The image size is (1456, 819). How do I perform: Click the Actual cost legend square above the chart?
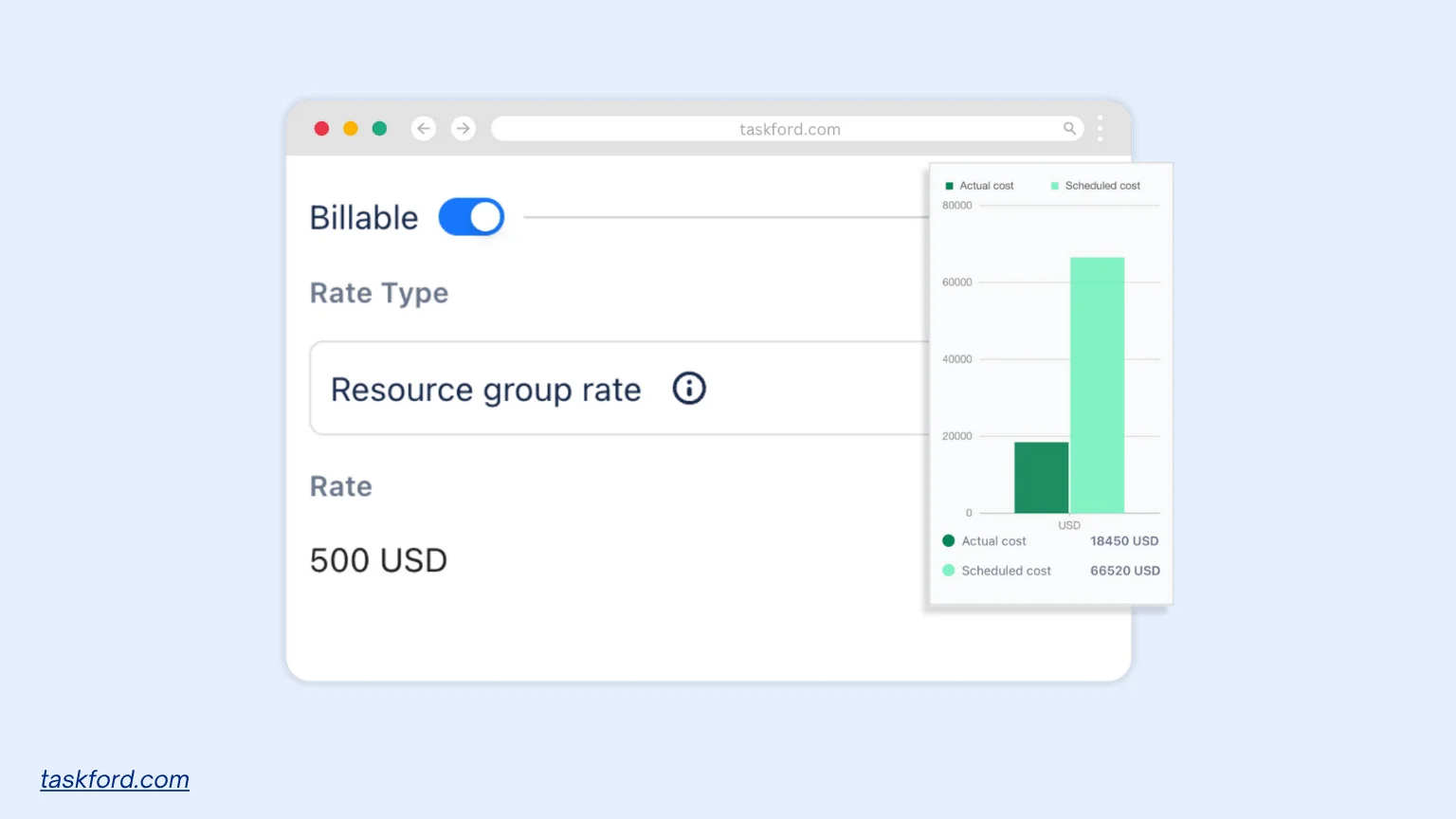coord(949,185)
